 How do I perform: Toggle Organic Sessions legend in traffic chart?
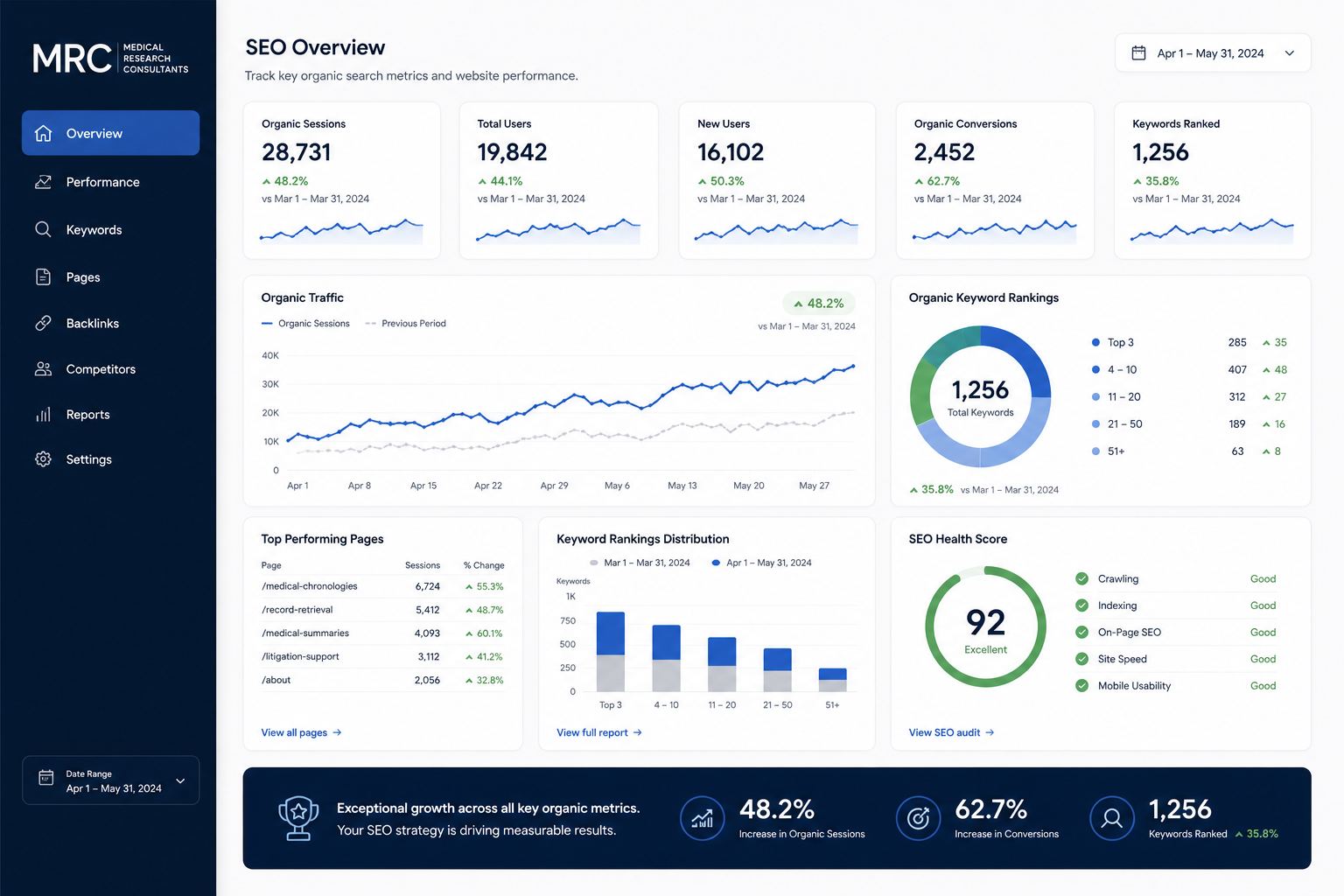[x=305, y=324]
